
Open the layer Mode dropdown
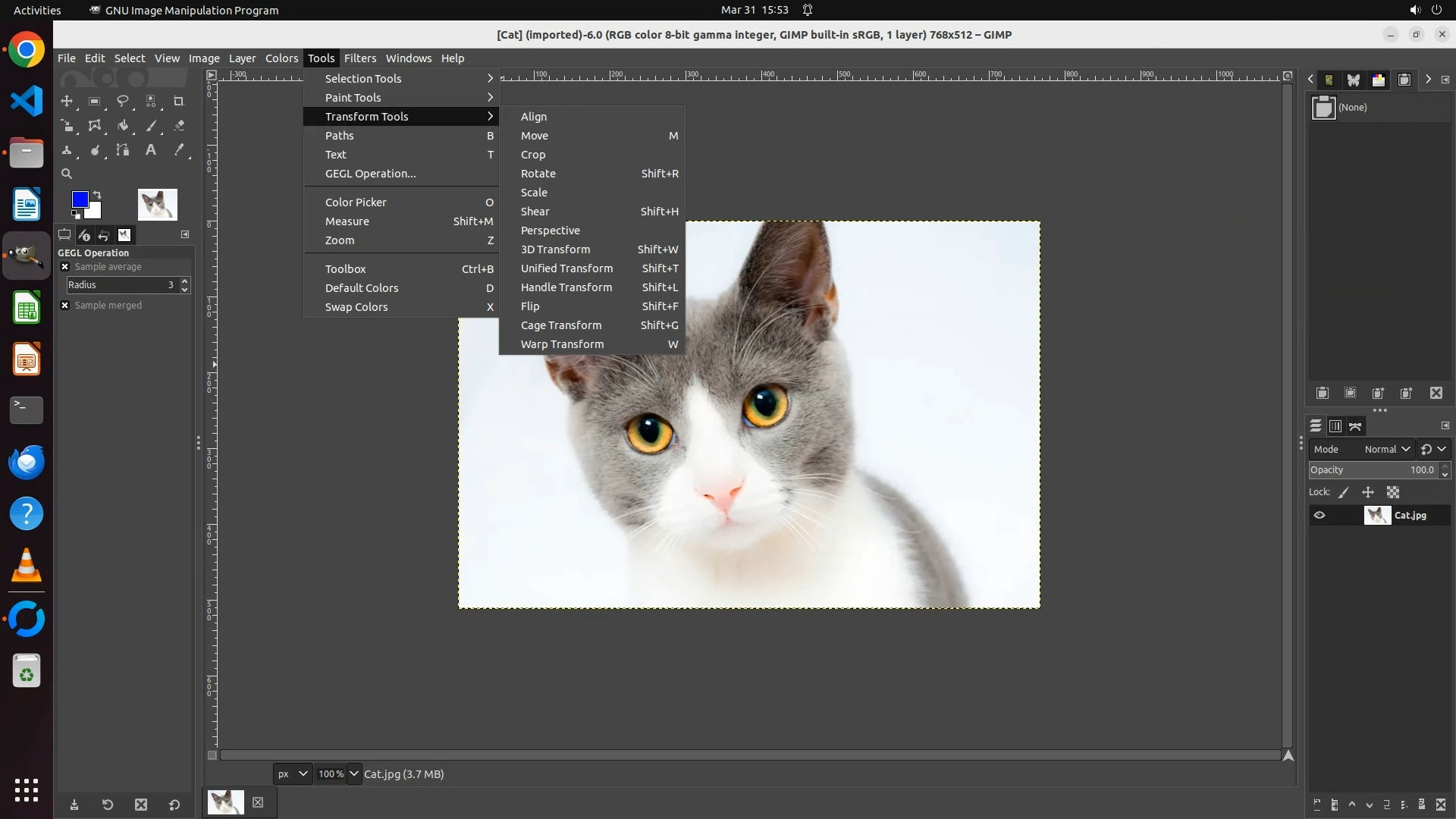pyautogui.click(x=1387, y=449)
